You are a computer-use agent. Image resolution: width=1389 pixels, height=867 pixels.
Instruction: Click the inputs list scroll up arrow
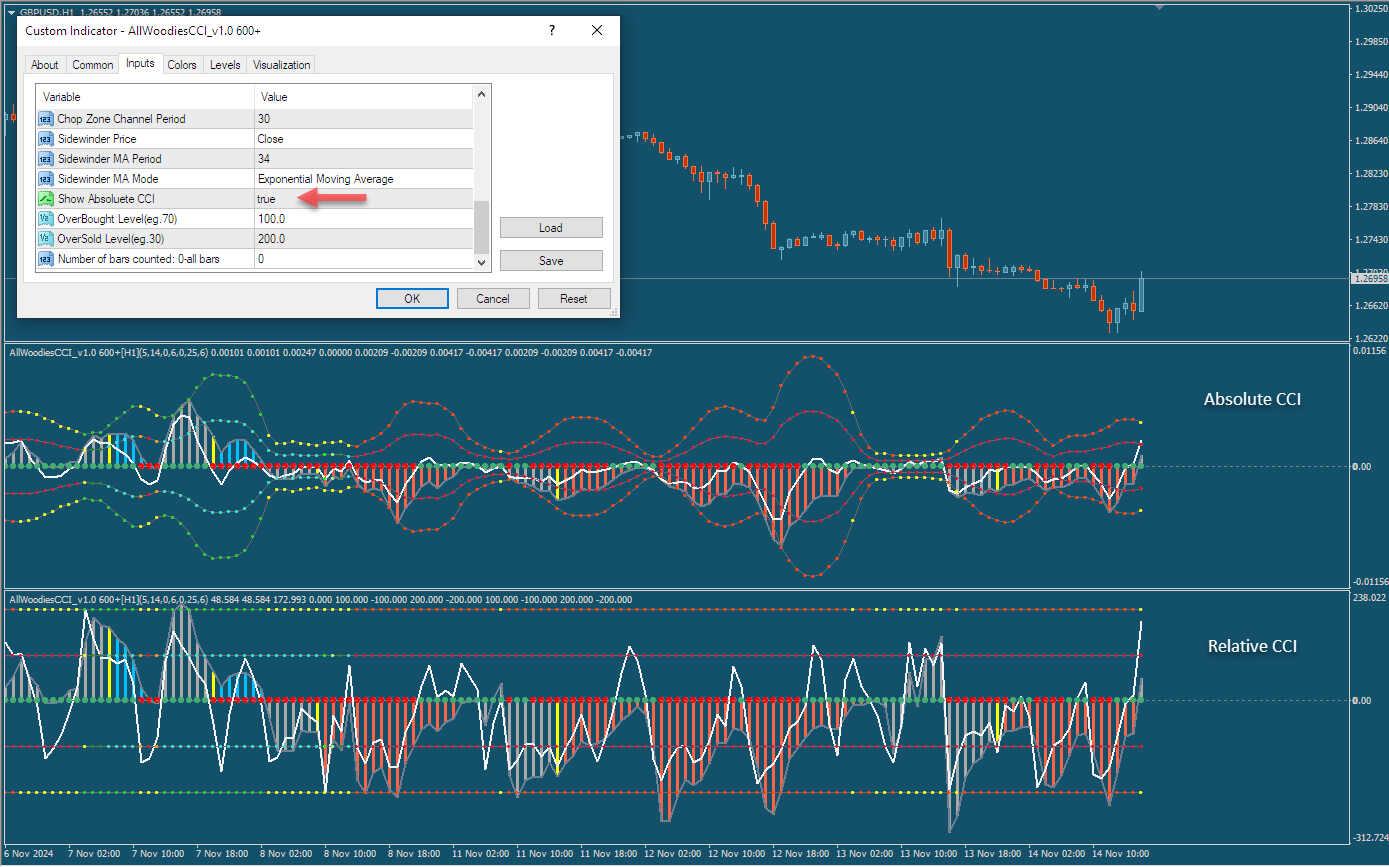pos(481,94)
